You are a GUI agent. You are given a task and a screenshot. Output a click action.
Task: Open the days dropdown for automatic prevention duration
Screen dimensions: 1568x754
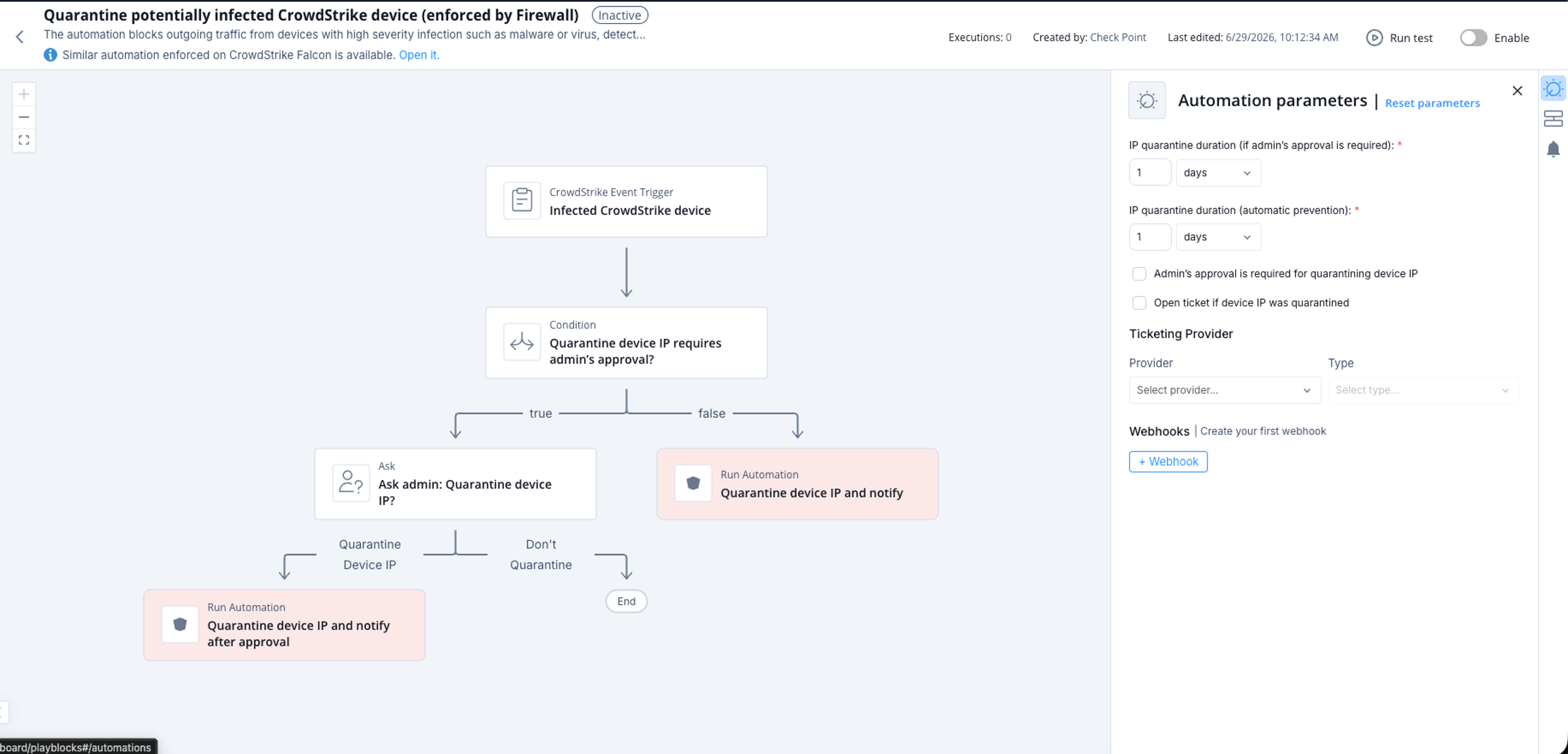[1218, 237]
